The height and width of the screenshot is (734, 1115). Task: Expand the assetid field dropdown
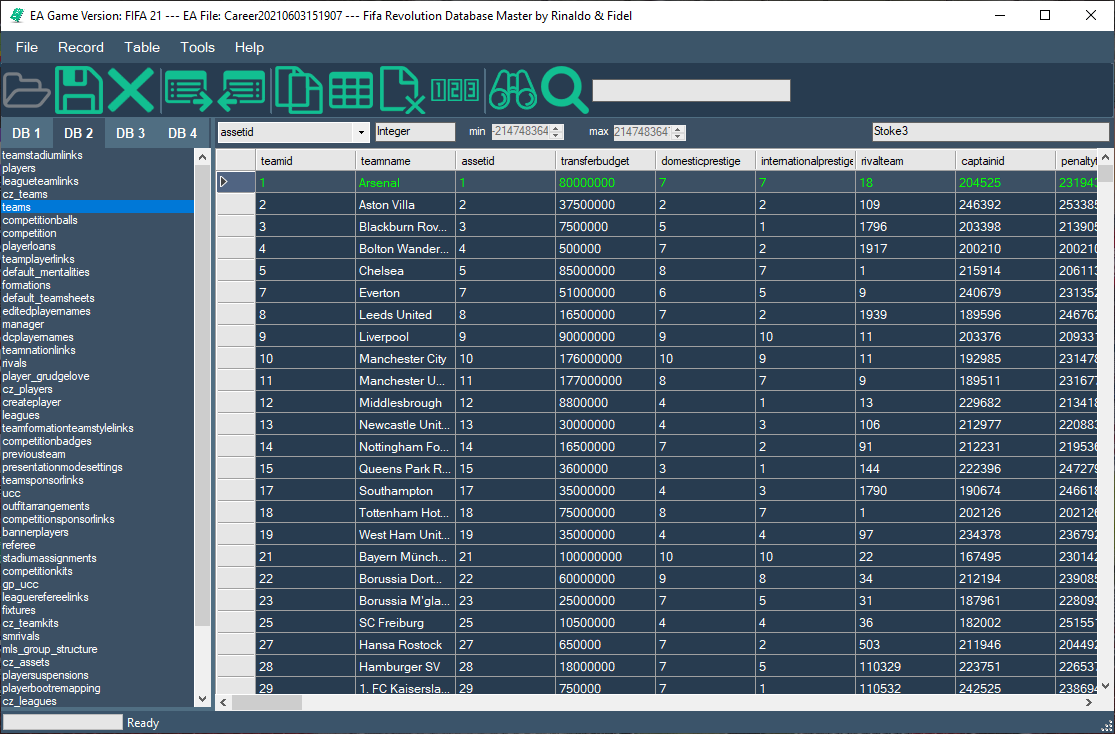point(361,132)
